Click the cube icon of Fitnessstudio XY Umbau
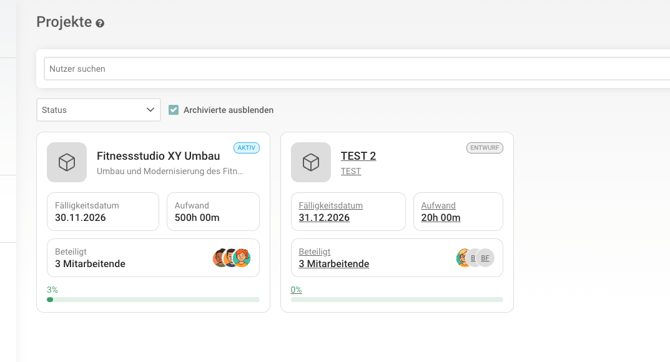This screenshot has width=670, height=362. pyautogui.click(x=67, y=162)
